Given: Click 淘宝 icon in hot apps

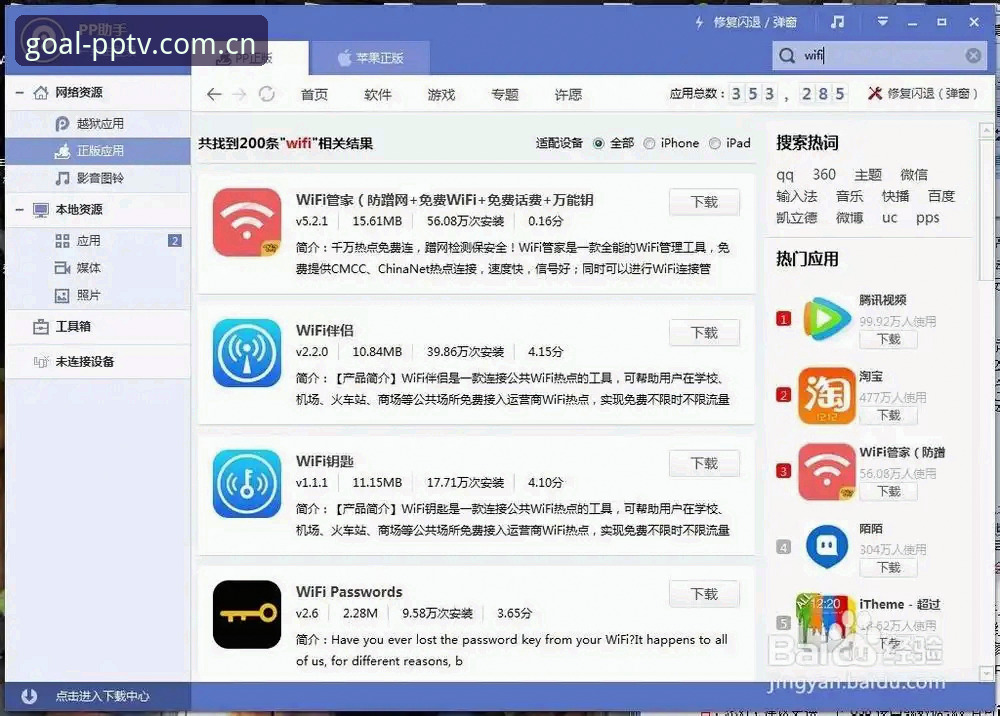Looking at the screenshot, I should coord(827,395).
